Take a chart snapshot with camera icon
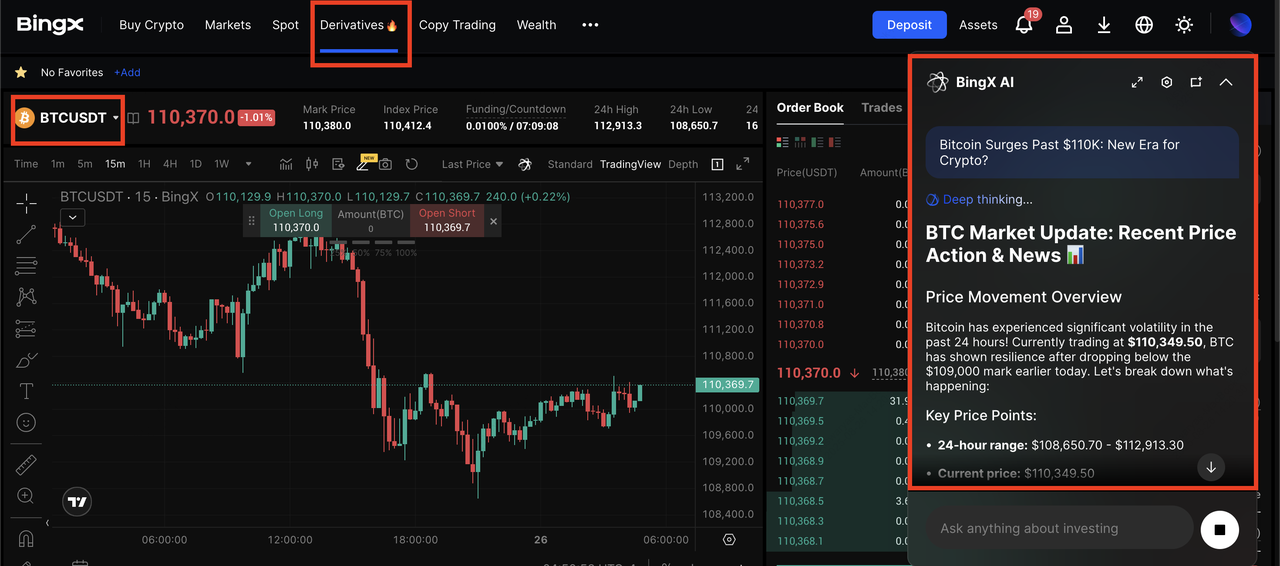1280x566 pixels. pos(385,164)
